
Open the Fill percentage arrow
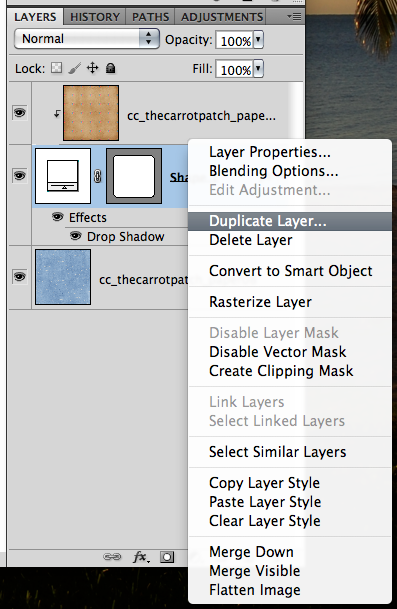[258, 69]
